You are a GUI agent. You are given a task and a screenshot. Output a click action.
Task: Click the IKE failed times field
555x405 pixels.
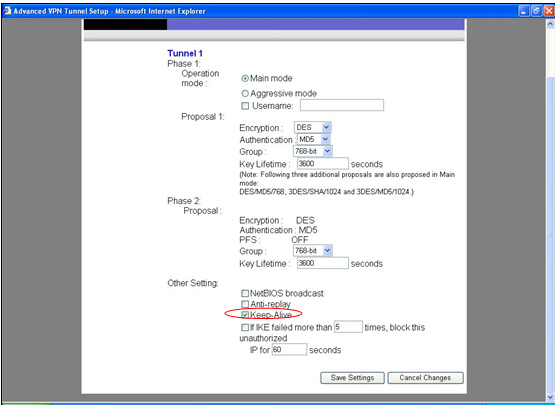[x=348, y=326]
